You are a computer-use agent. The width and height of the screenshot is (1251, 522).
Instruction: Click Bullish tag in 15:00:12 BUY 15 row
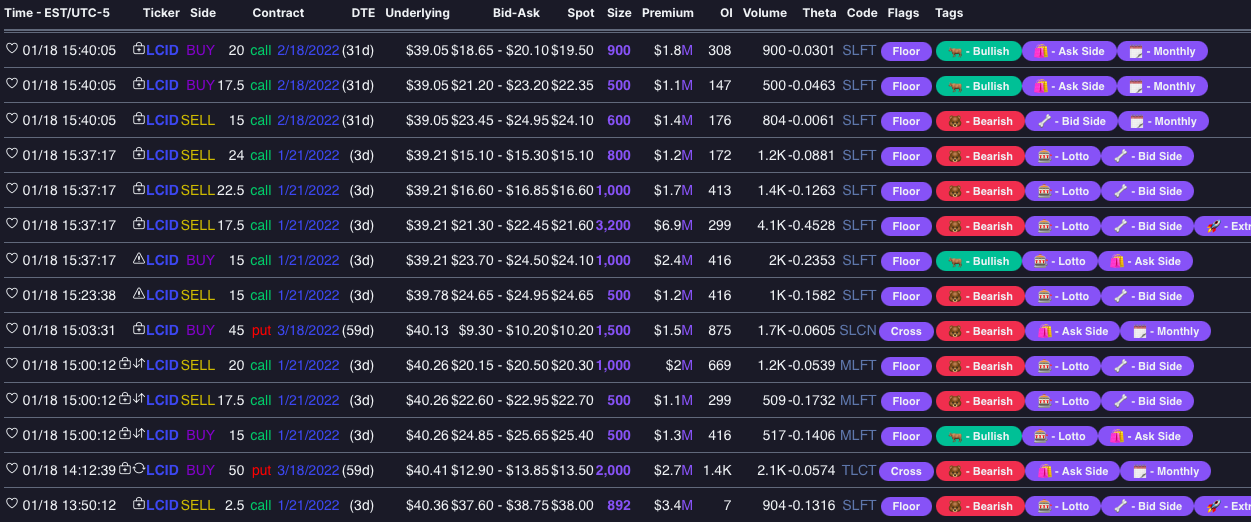coord(979,436)
